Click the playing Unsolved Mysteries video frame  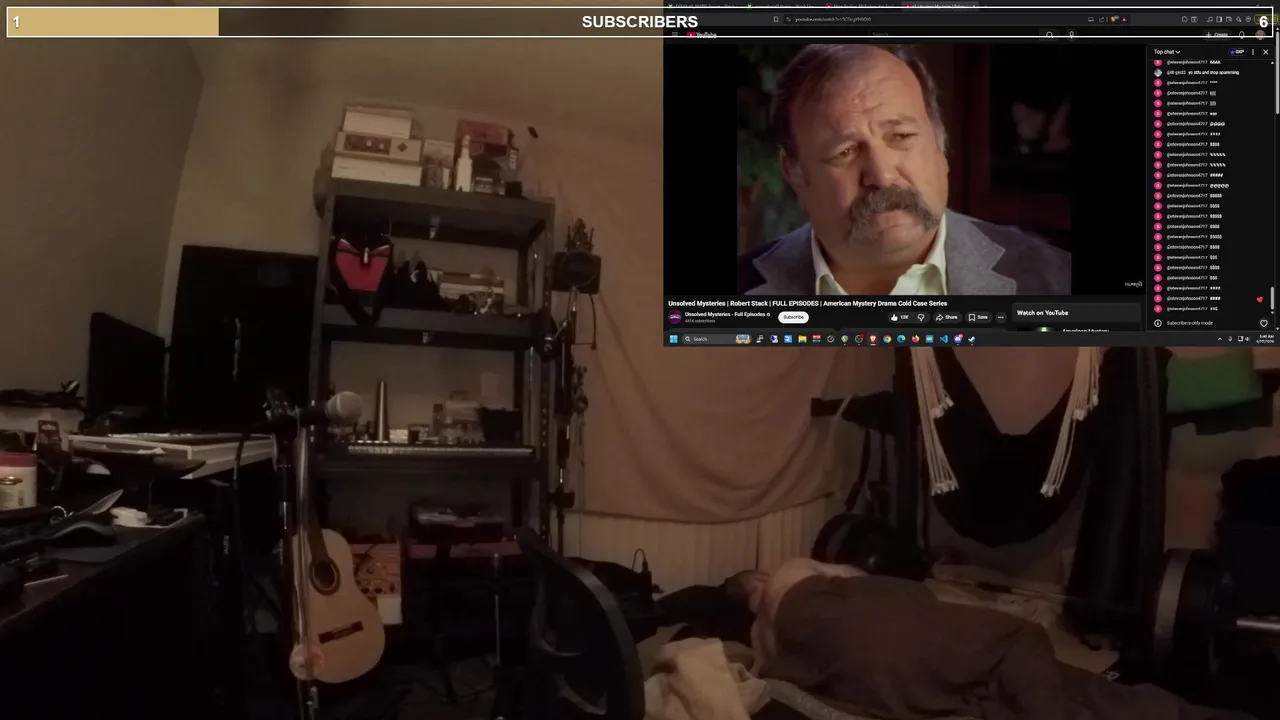click(905, 168)
